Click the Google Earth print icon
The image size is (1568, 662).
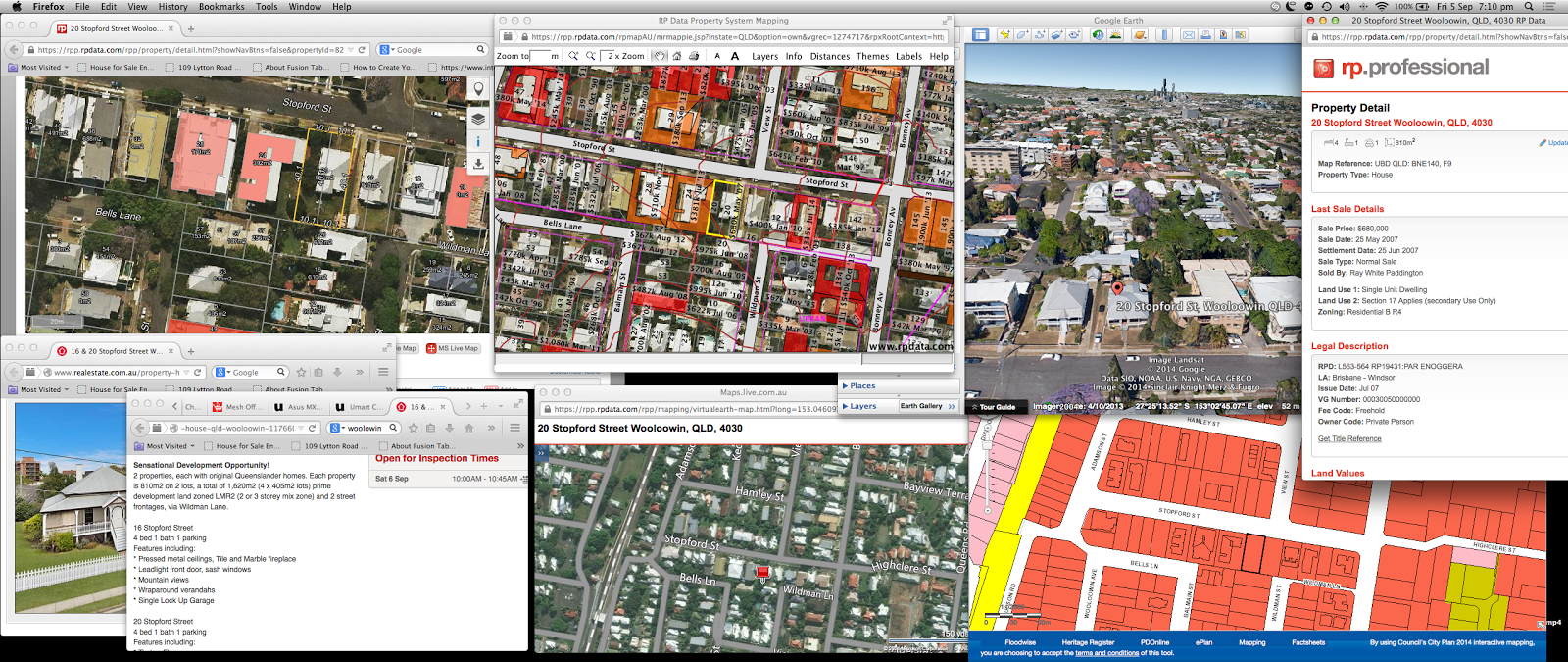tap(1205, 34)
